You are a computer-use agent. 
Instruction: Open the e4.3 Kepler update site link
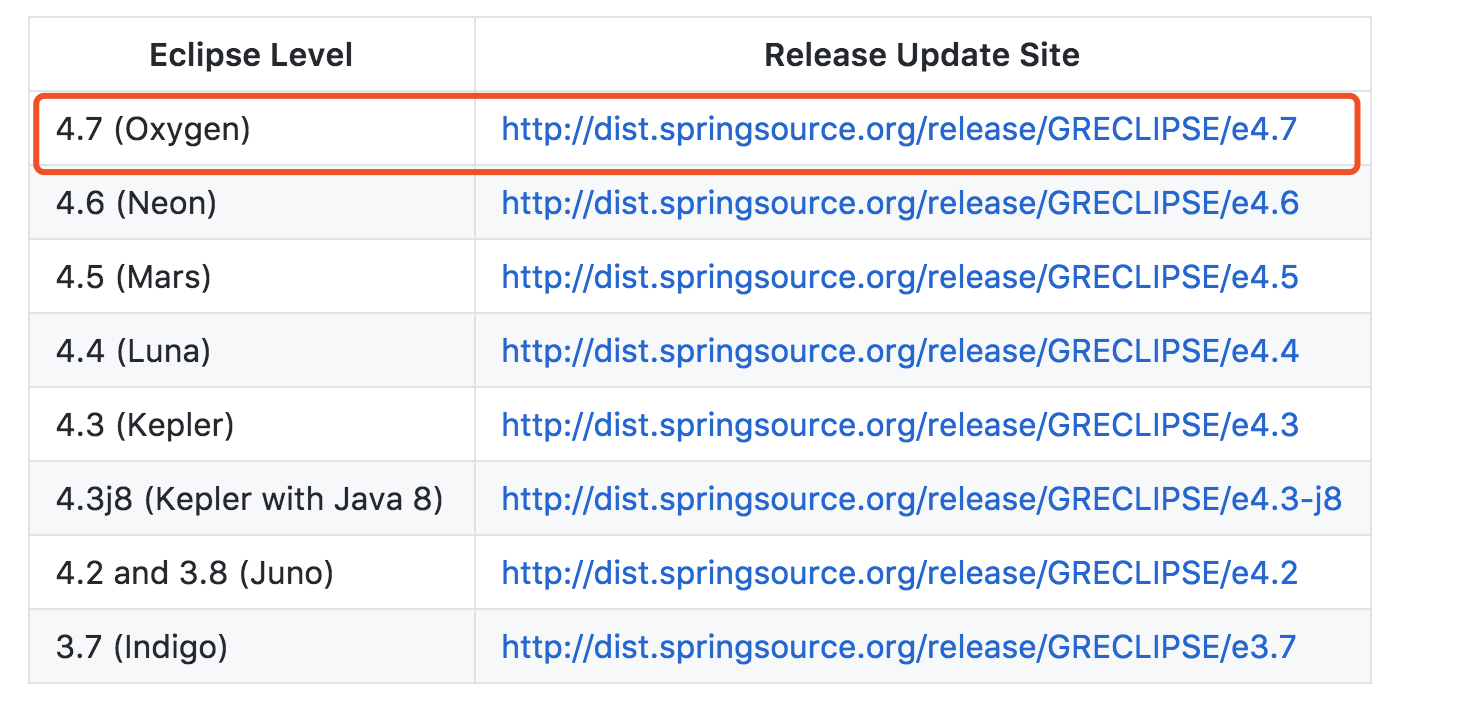[x=900, y=425]
